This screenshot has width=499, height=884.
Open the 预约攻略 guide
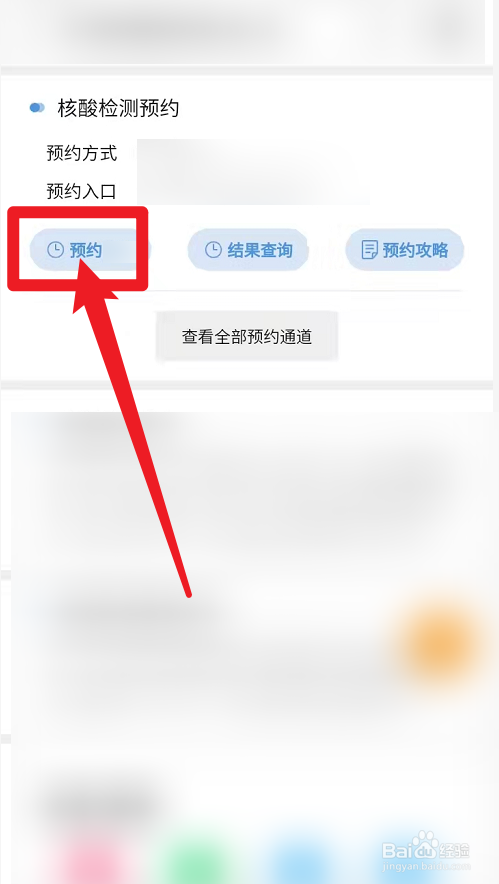click(x=404, y=250)
